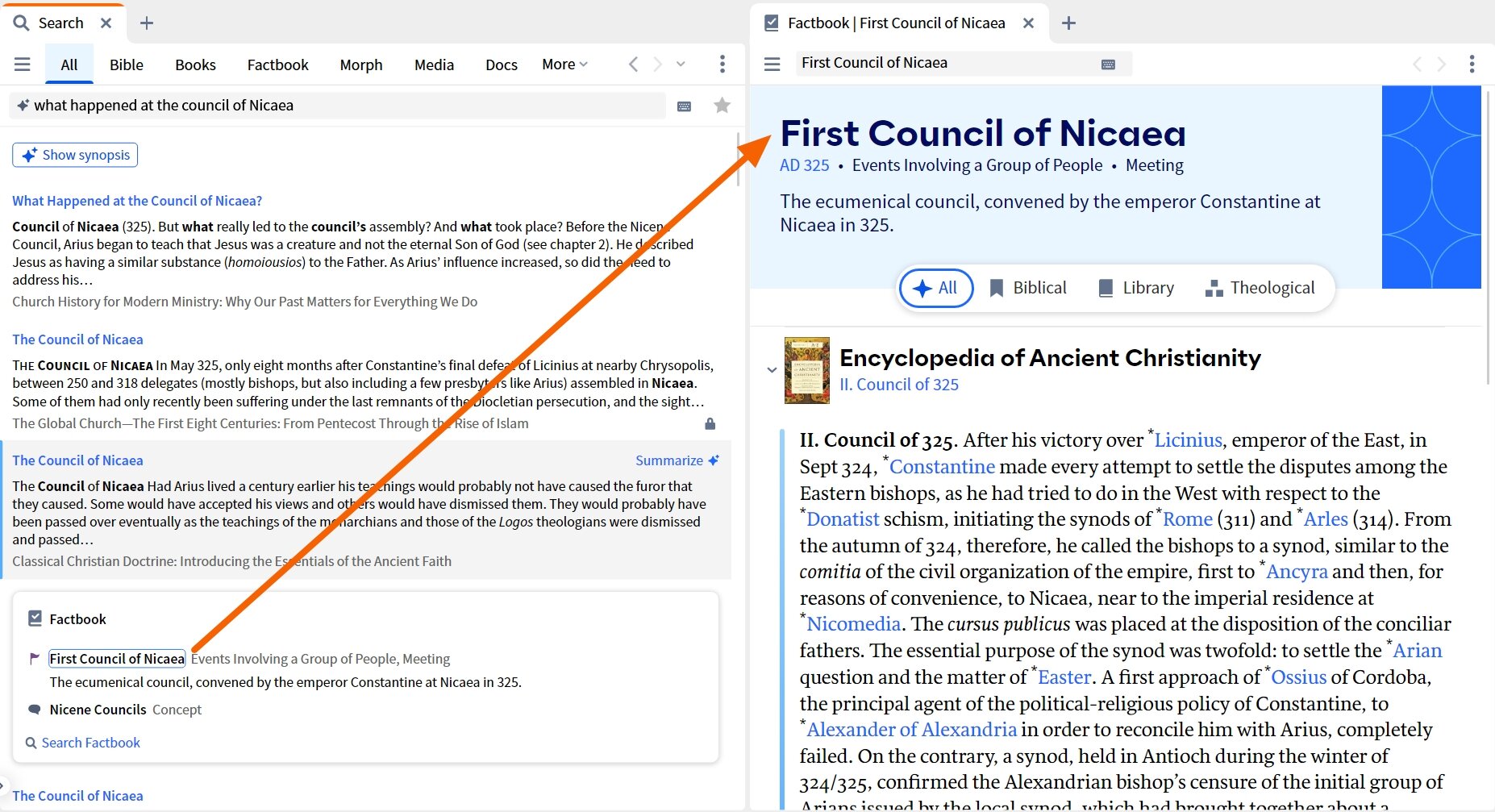Star the current search as favorite
The width and height of the screenshot is (1495, 812).
(x=722, y=106)
